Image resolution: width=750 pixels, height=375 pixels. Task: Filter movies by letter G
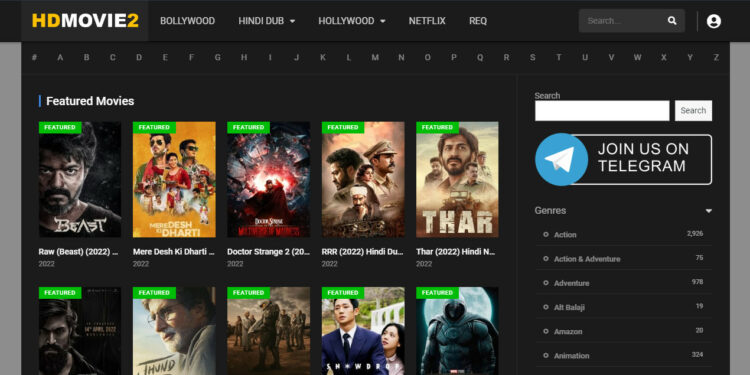coord(218,57)
